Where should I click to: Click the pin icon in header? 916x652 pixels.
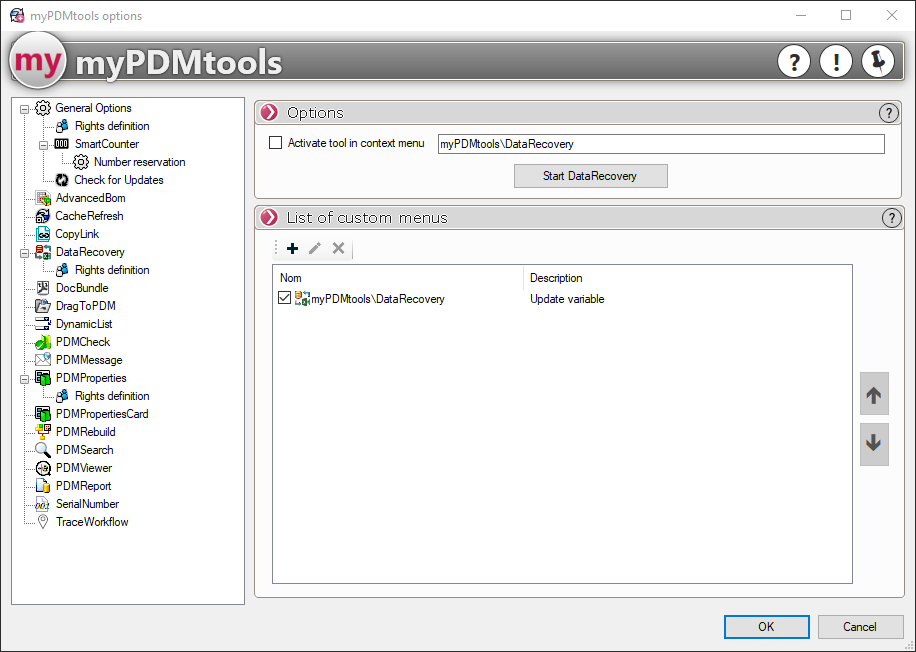[x=877, y=62]
